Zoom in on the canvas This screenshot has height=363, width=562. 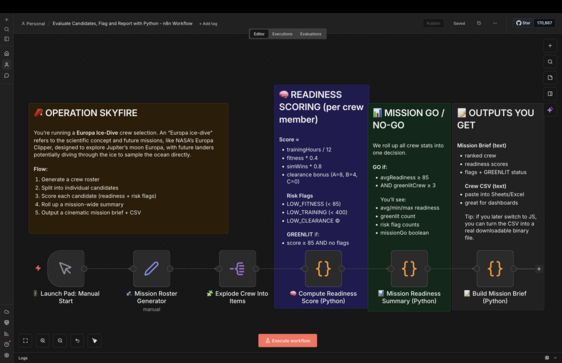coord(43,340)
